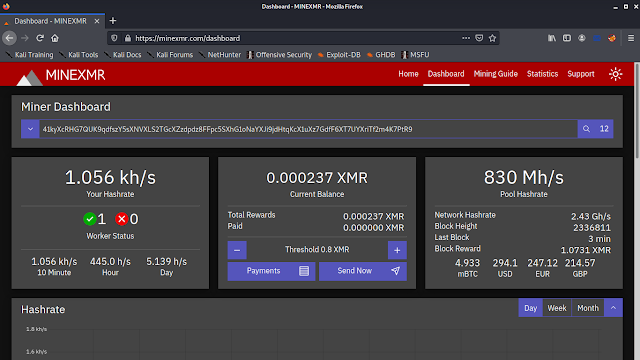This screenshot has height=360, width=640.
Task: Open Support in site navigation
Action: tap(581, 74)
